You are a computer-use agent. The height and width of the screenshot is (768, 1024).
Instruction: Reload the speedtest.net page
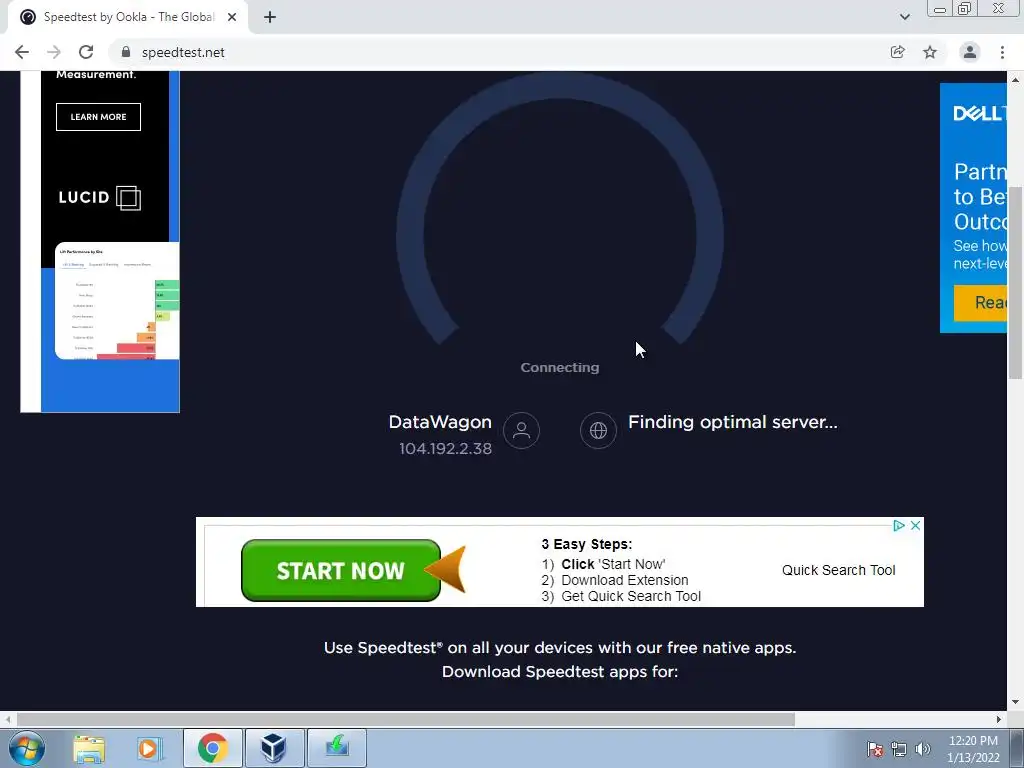click(x=86, y=52)
